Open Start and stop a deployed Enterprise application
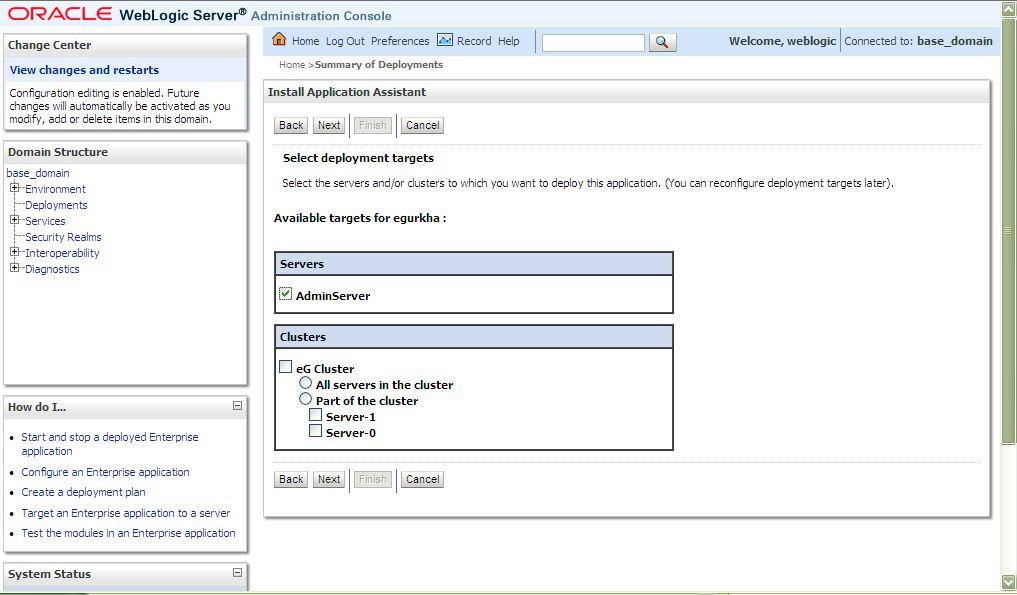This screenshot has width=1017, height=595. (110, 444)
